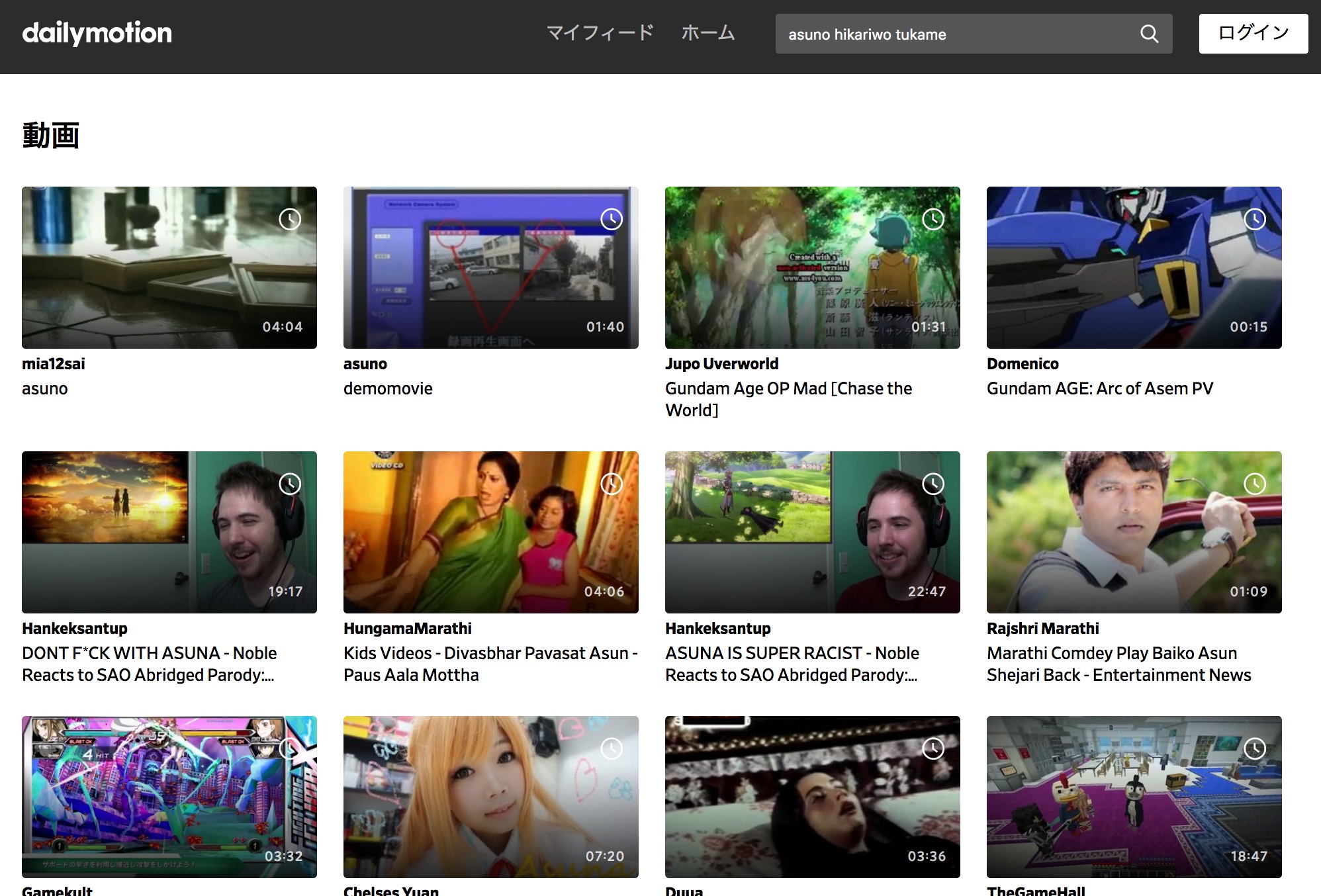Click the search magnifier icon
Image resolution: width=1321 pixels, height=896 pixels.
pyautogui.click(x=1150, y=34)
